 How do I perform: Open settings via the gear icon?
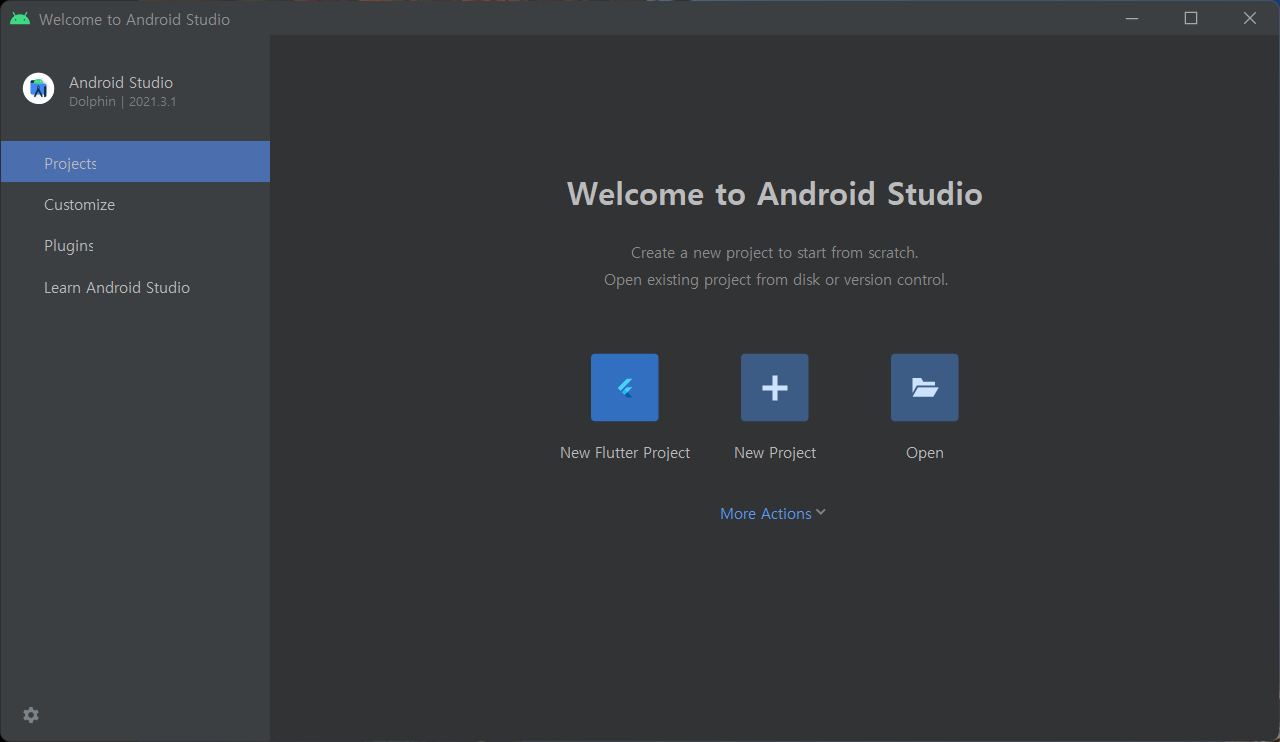tap(31, 715)
